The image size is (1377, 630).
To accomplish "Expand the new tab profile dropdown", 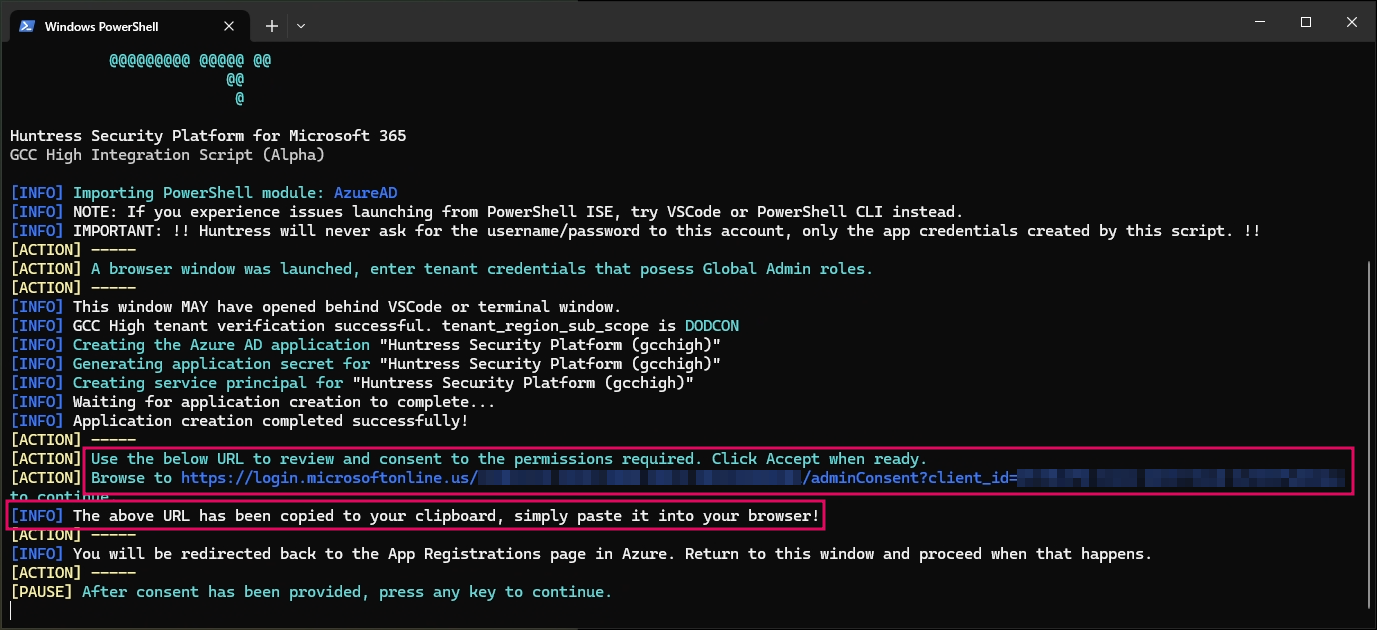I will click(x=301, y=26).
